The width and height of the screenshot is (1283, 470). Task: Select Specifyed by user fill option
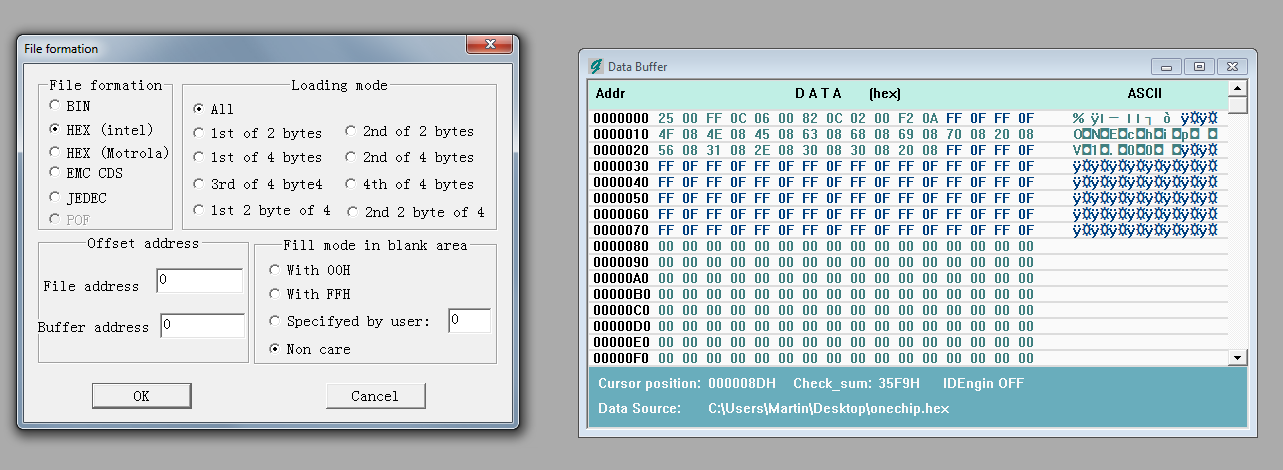275,321
